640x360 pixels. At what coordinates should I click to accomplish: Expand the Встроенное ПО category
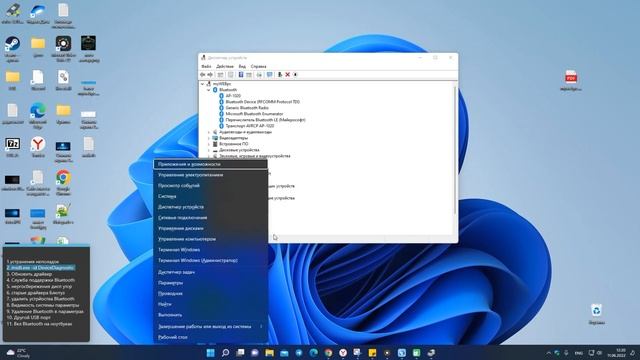point(209,144)
